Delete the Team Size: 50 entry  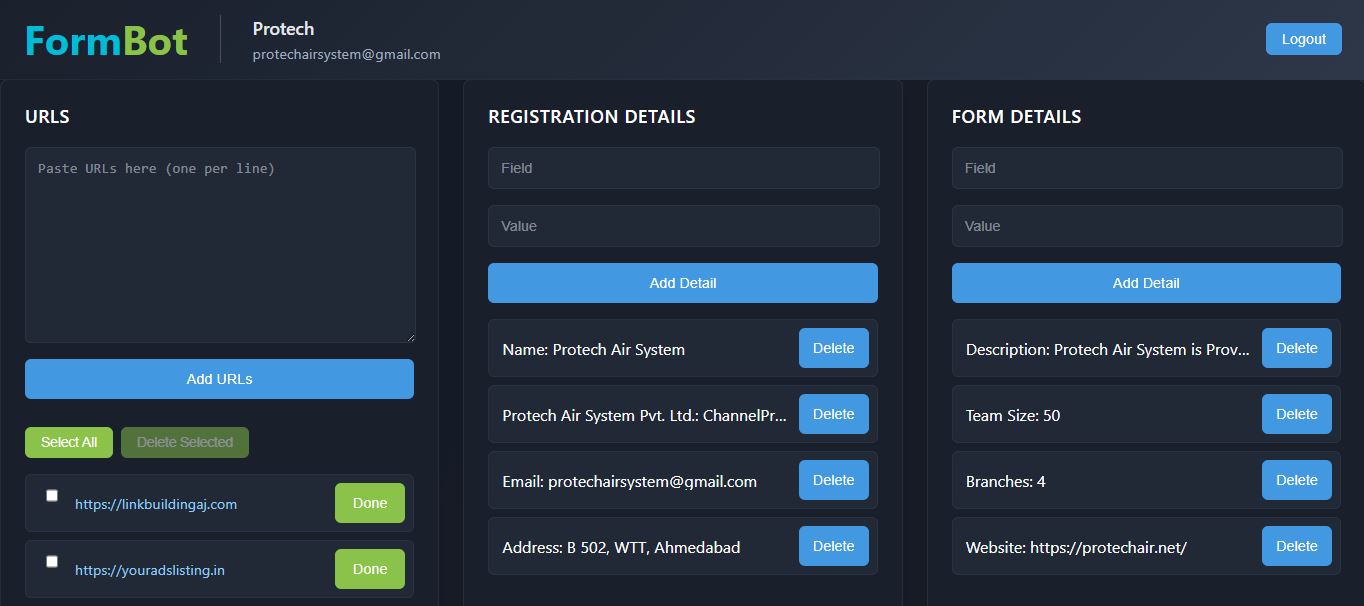click(x=1296, y=414)
